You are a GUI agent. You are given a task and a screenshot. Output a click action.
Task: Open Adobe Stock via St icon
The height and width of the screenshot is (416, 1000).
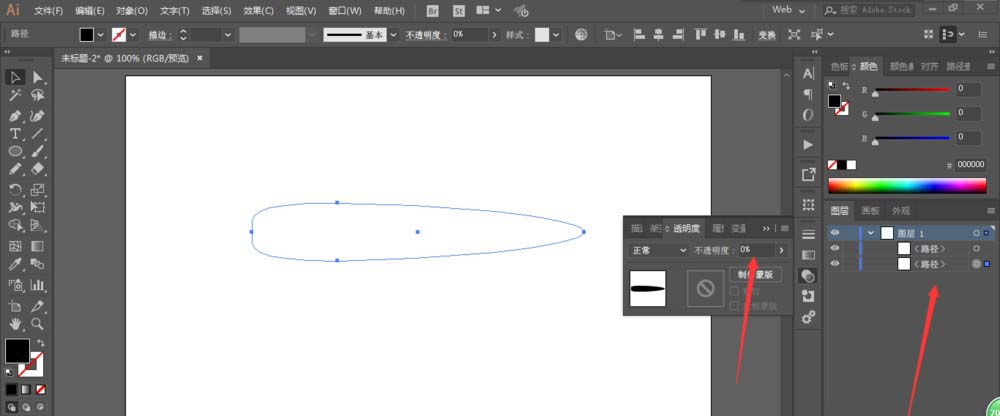point(459,11)
